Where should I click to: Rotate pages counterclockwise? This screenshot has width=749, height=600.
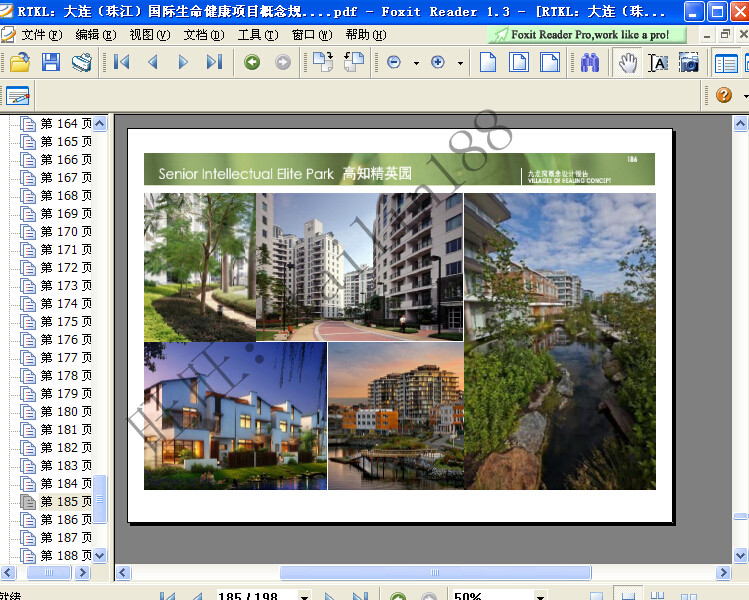pos(354,62)
